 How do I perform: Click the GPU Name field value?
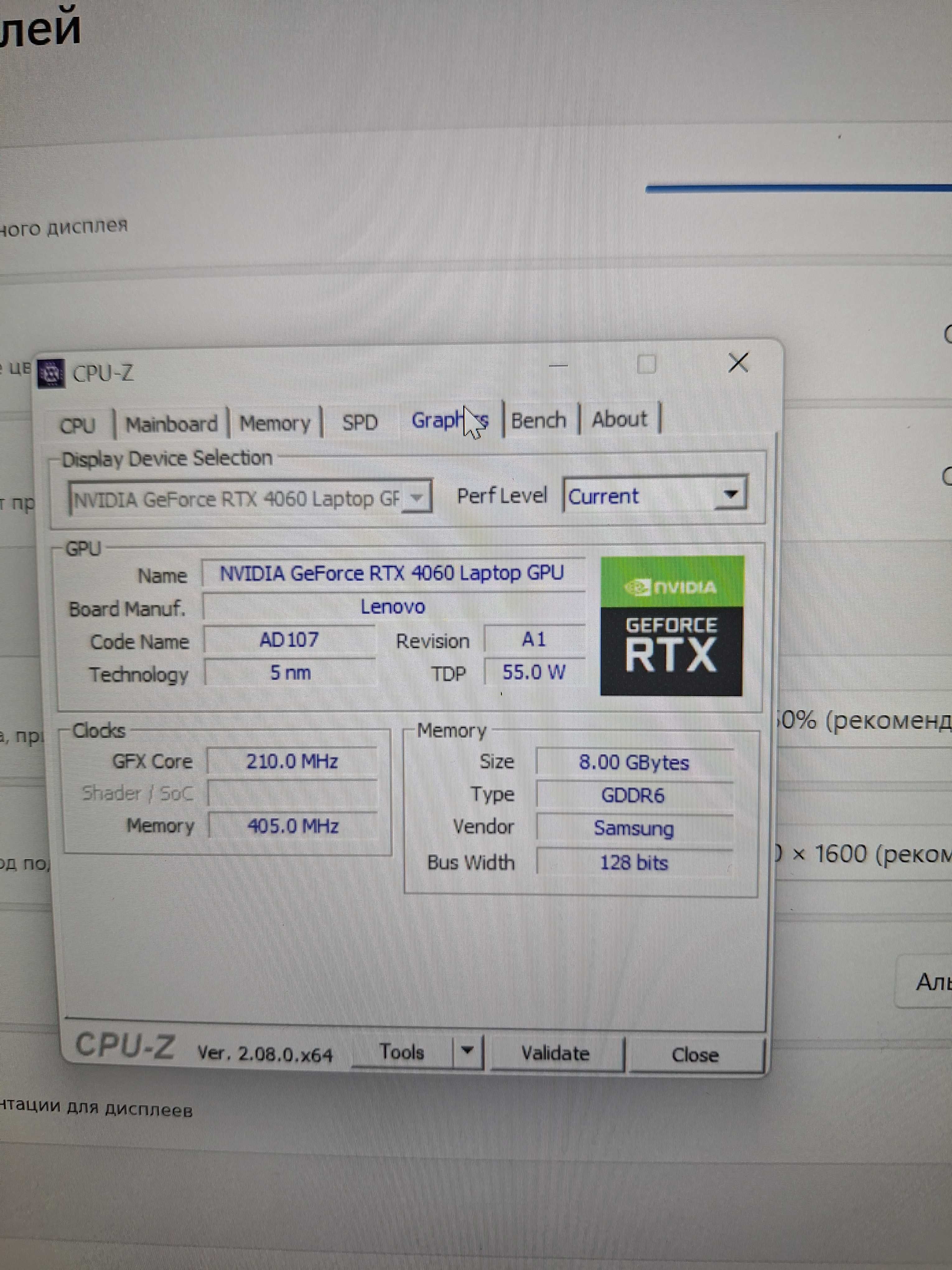(393, 573)
